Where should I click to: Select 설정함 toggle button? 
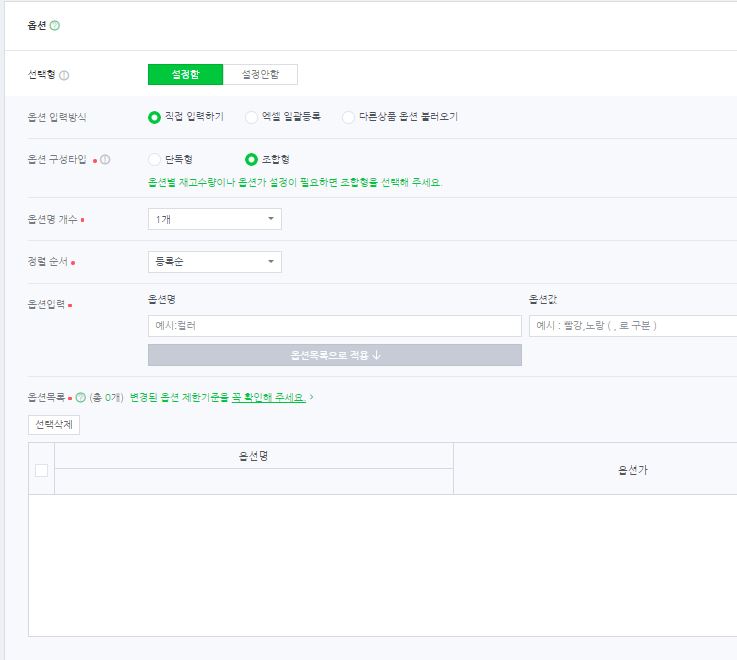pyautogui.click(x=185, y=74)
